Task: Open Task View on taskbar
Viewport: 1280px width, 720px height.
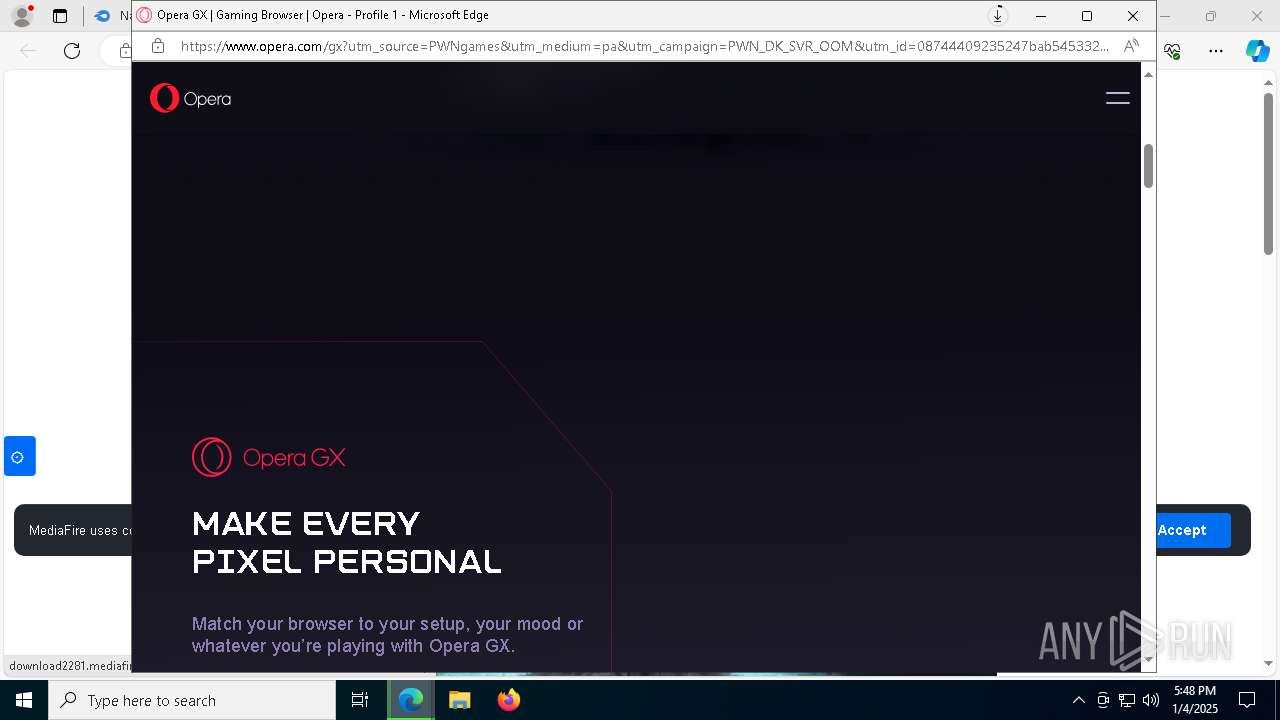Action: (360, 700)
